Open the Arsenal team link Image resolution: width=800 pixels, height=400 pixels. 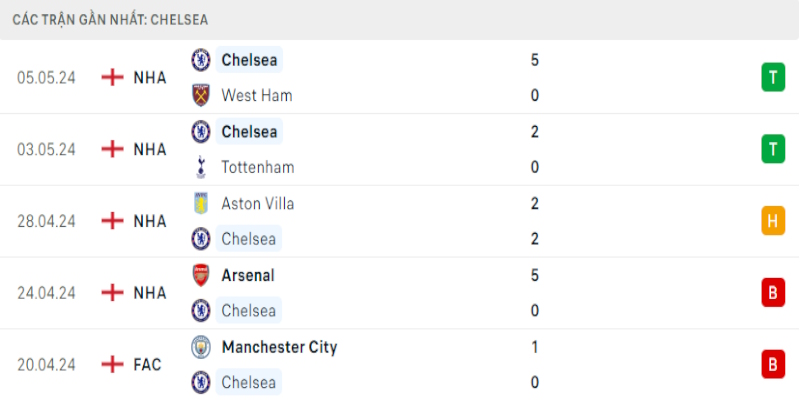point(248,275)
